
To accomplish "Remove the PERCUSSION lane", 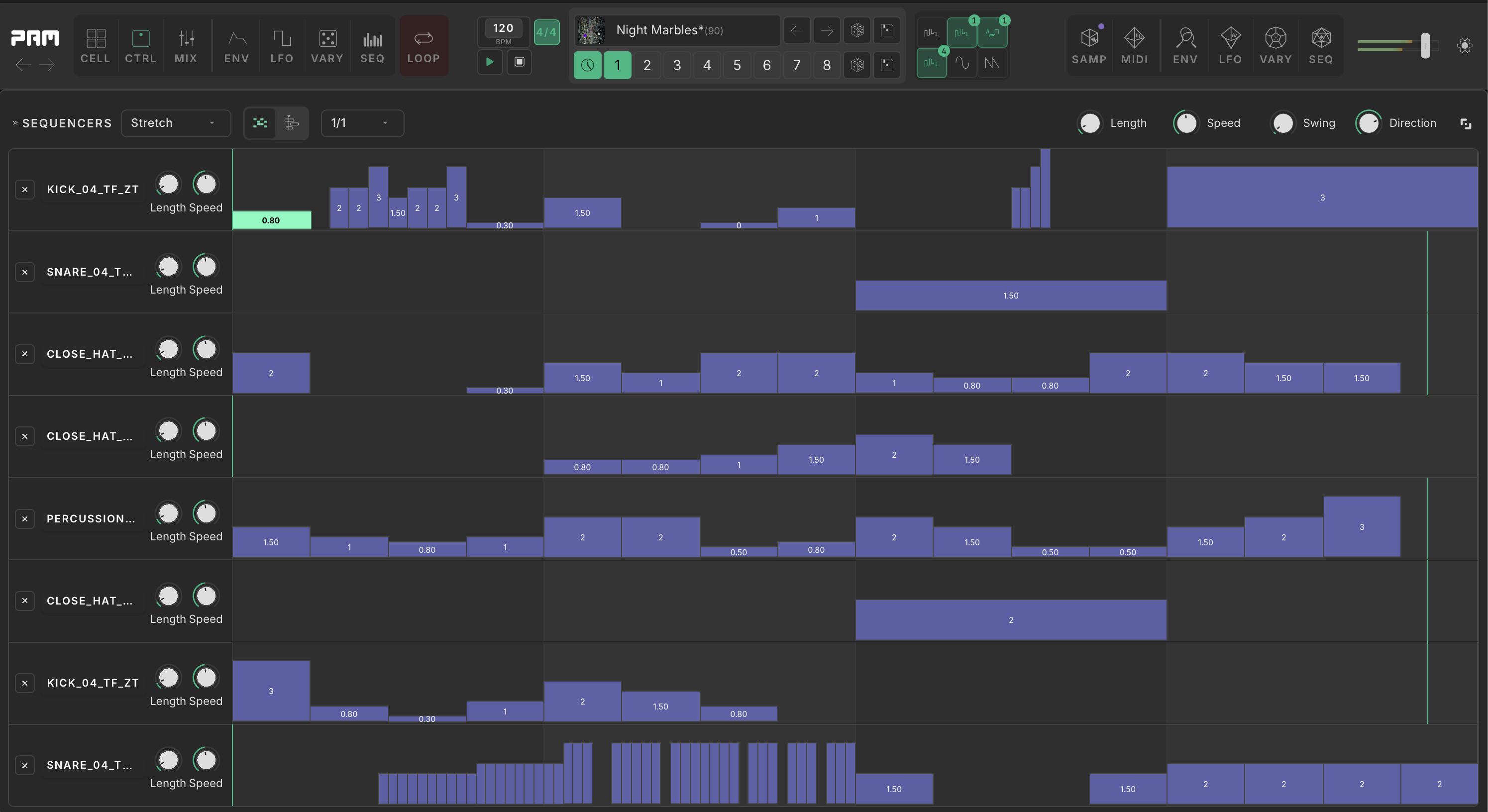I will pyautogui.click(x=25, y=518).
